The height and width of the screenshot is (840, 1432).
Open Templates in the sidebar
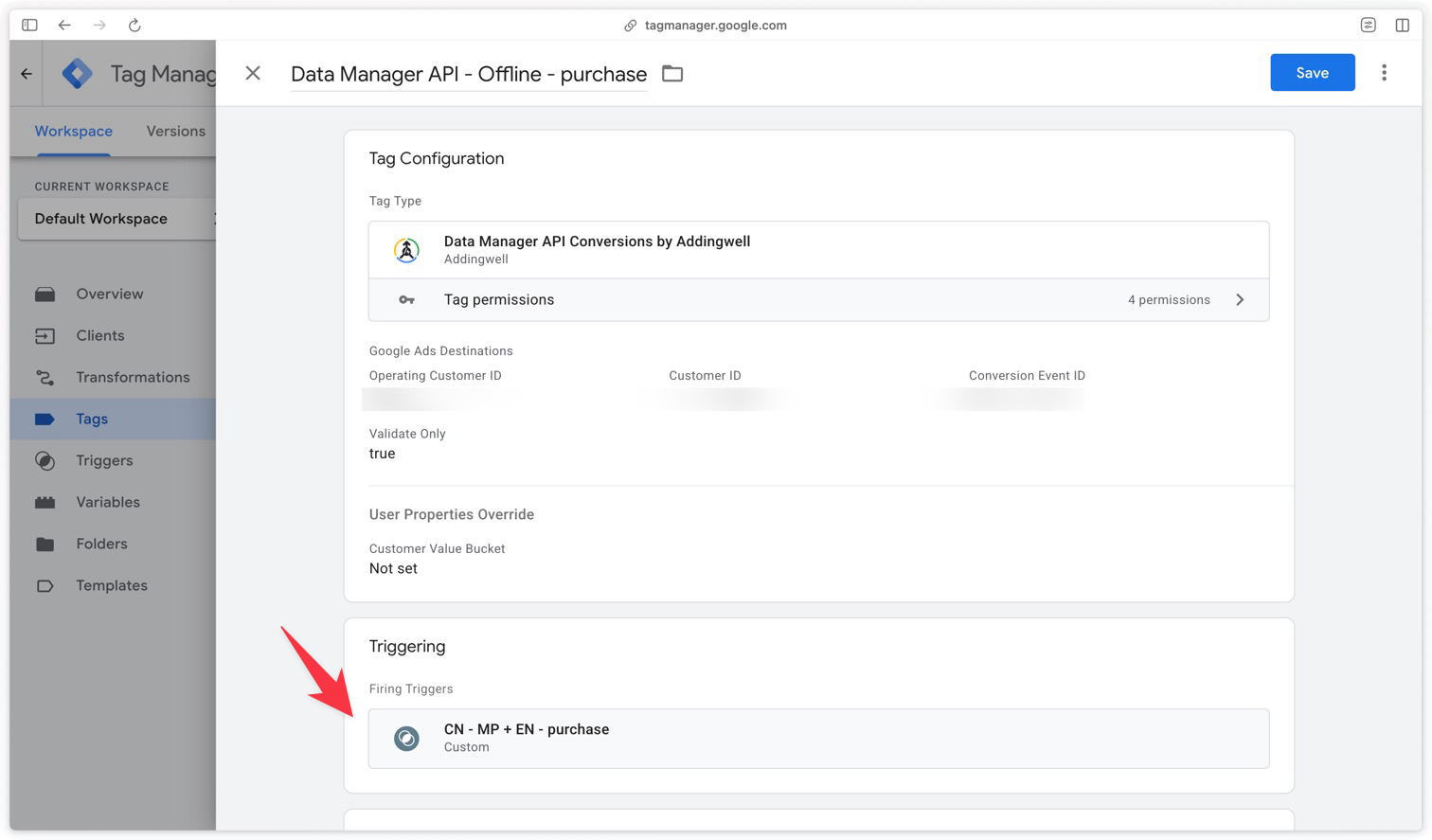[112, 585]
